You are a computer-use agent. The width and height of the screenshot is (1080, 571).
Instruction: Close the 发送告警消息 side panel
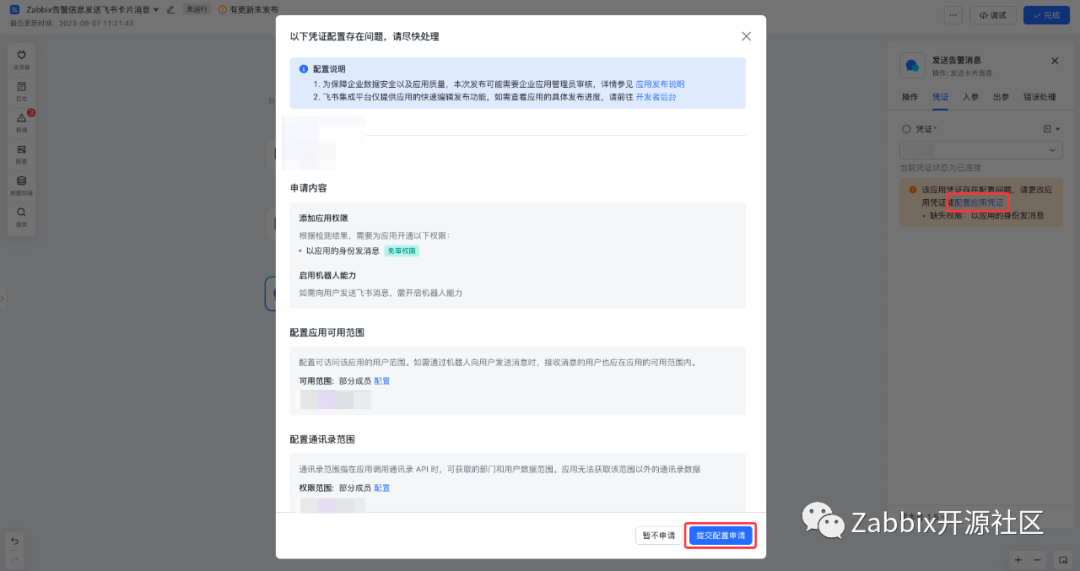pyautogui.click(x=1055, y=61)
